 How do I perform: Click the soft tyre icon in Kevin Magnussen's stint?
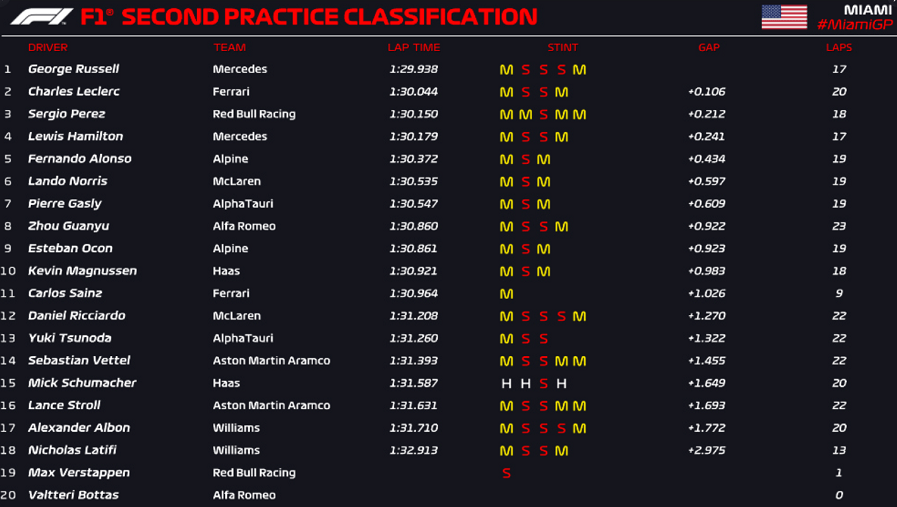coord(525,271)
